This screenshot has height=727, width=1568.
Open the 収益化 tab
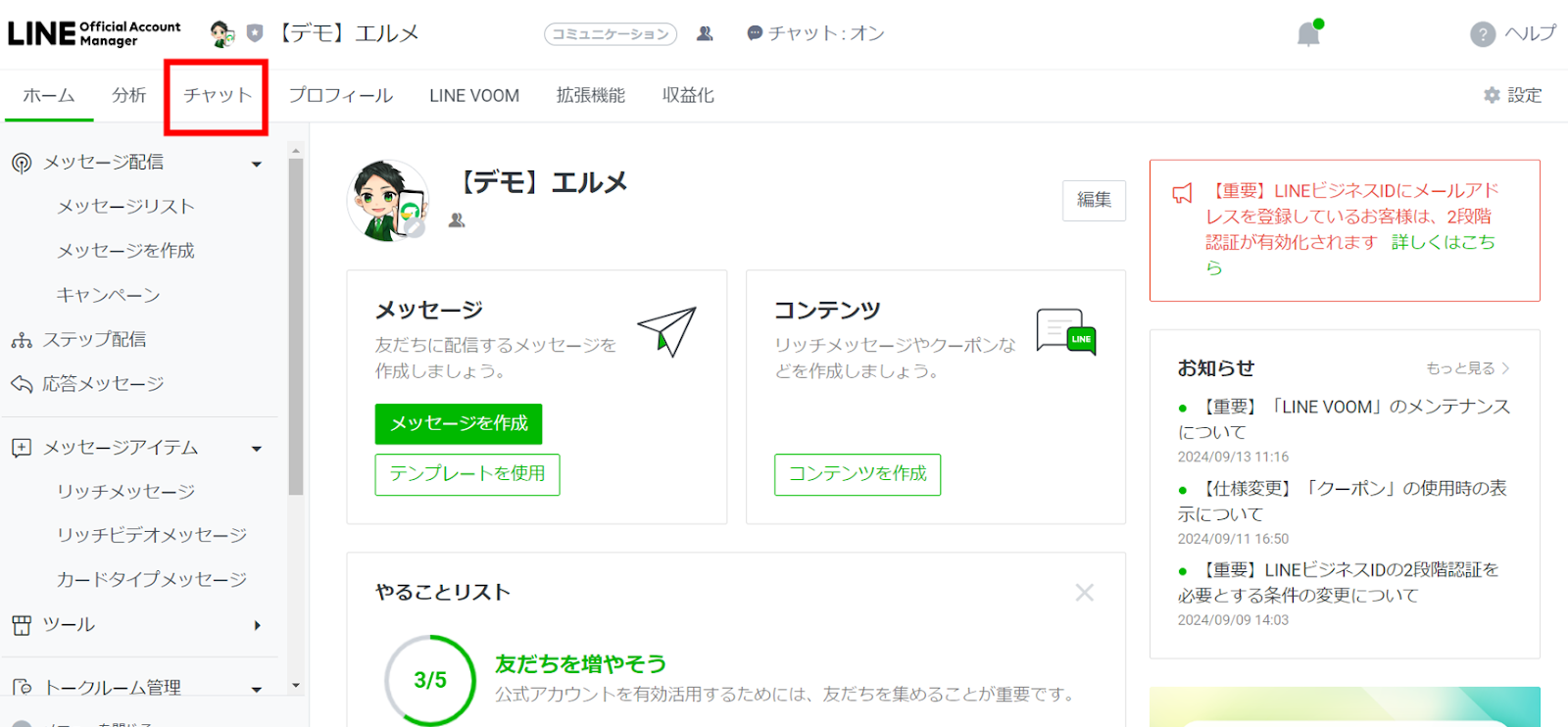688,96
